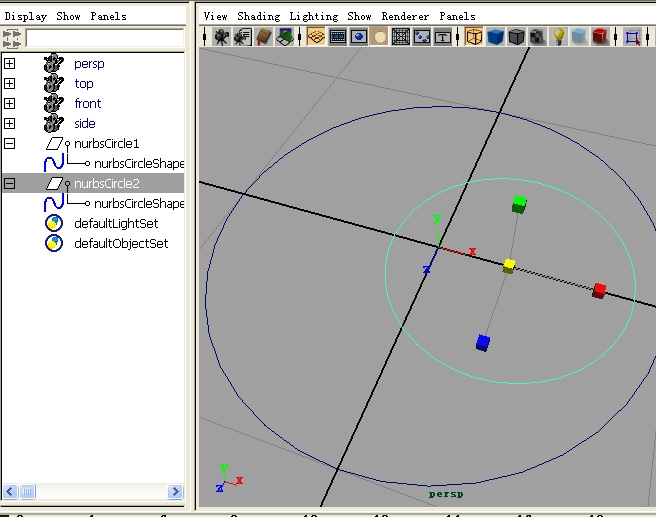
Task: Toggle the Field Chart icon
Action: point(401,37)
